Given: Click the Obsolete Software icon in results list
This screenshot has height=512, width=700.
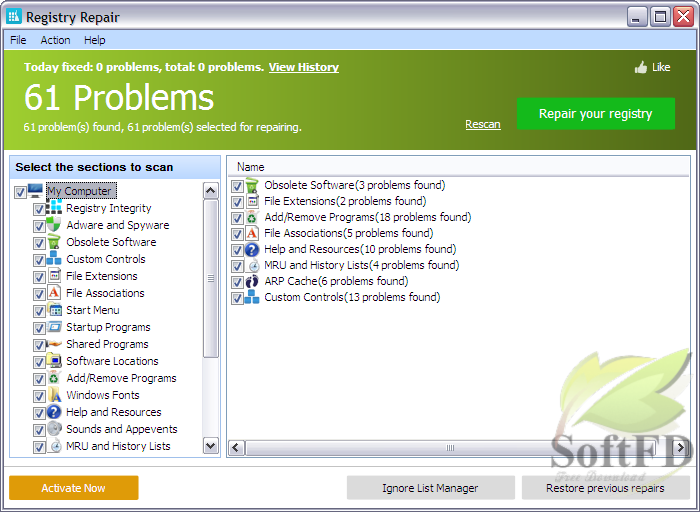Looking at the screenshot, I should tap(252, 185).
